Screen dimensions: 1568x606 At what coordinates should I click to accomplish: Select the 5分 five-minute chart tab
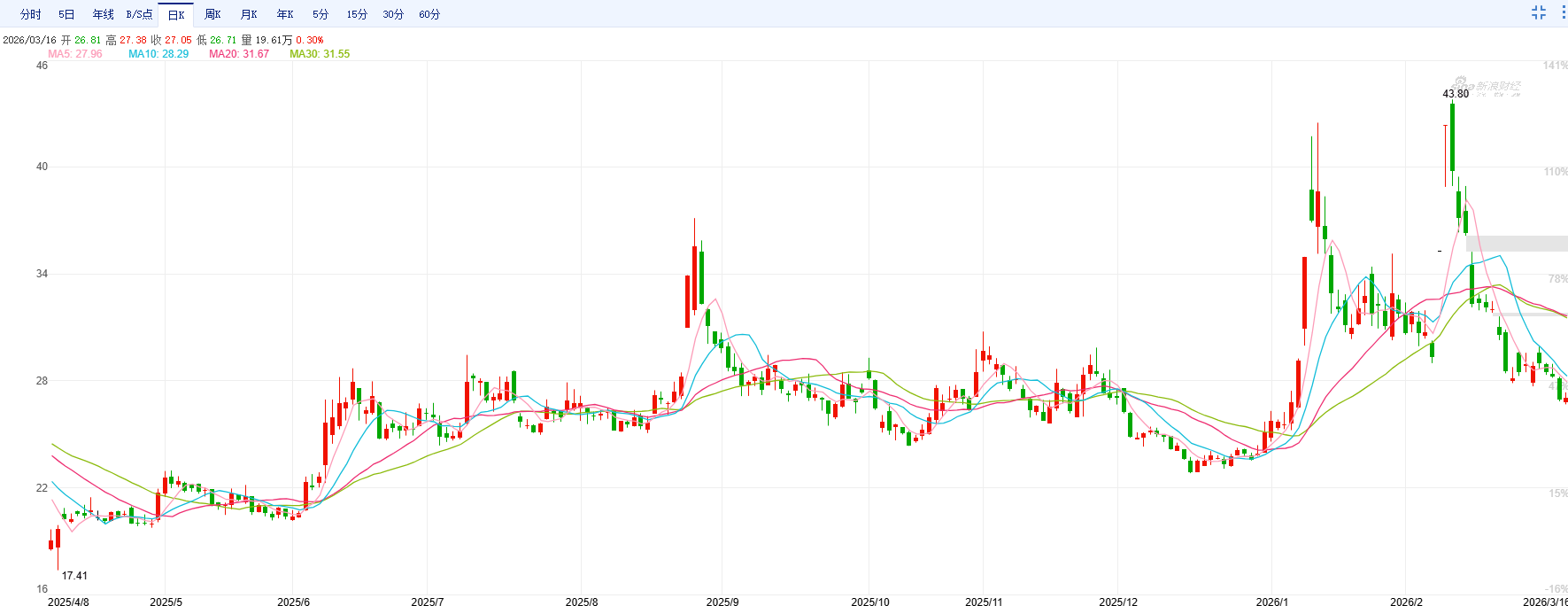click(x=321, y=14)
